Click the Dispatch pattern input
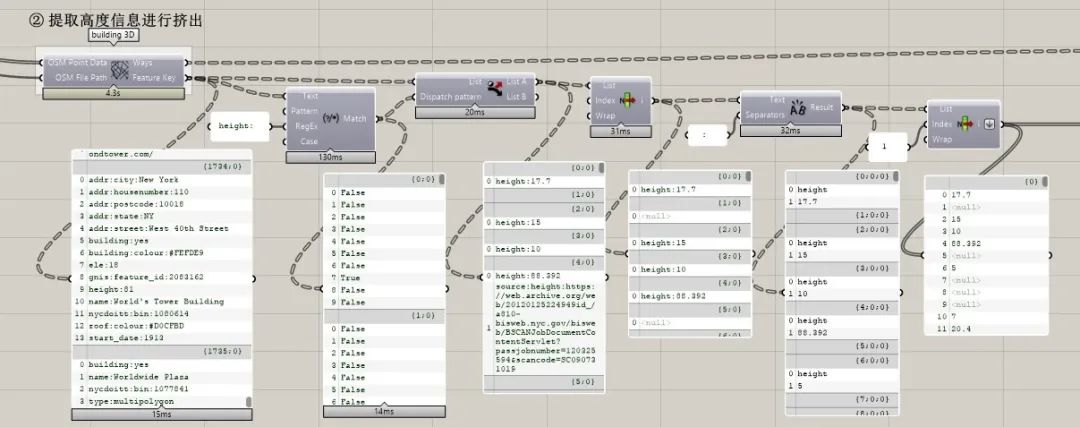 [450, 97]
